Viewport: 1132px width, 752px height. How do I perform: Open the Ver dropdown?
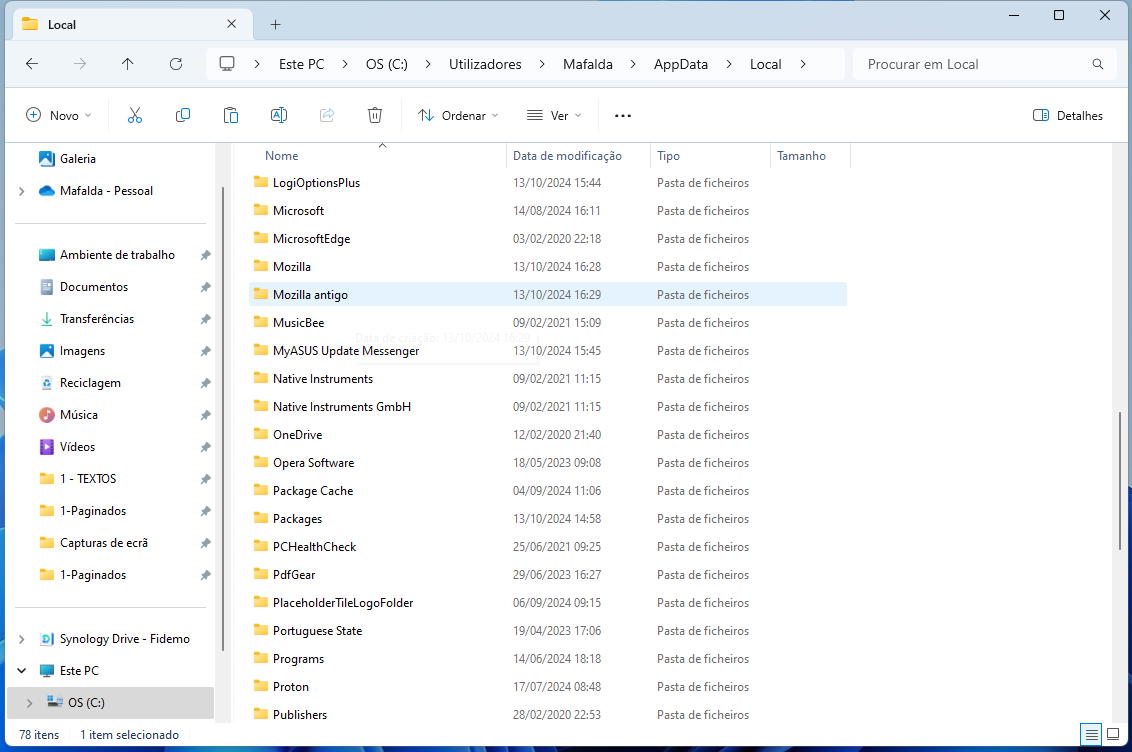point(554,115)
